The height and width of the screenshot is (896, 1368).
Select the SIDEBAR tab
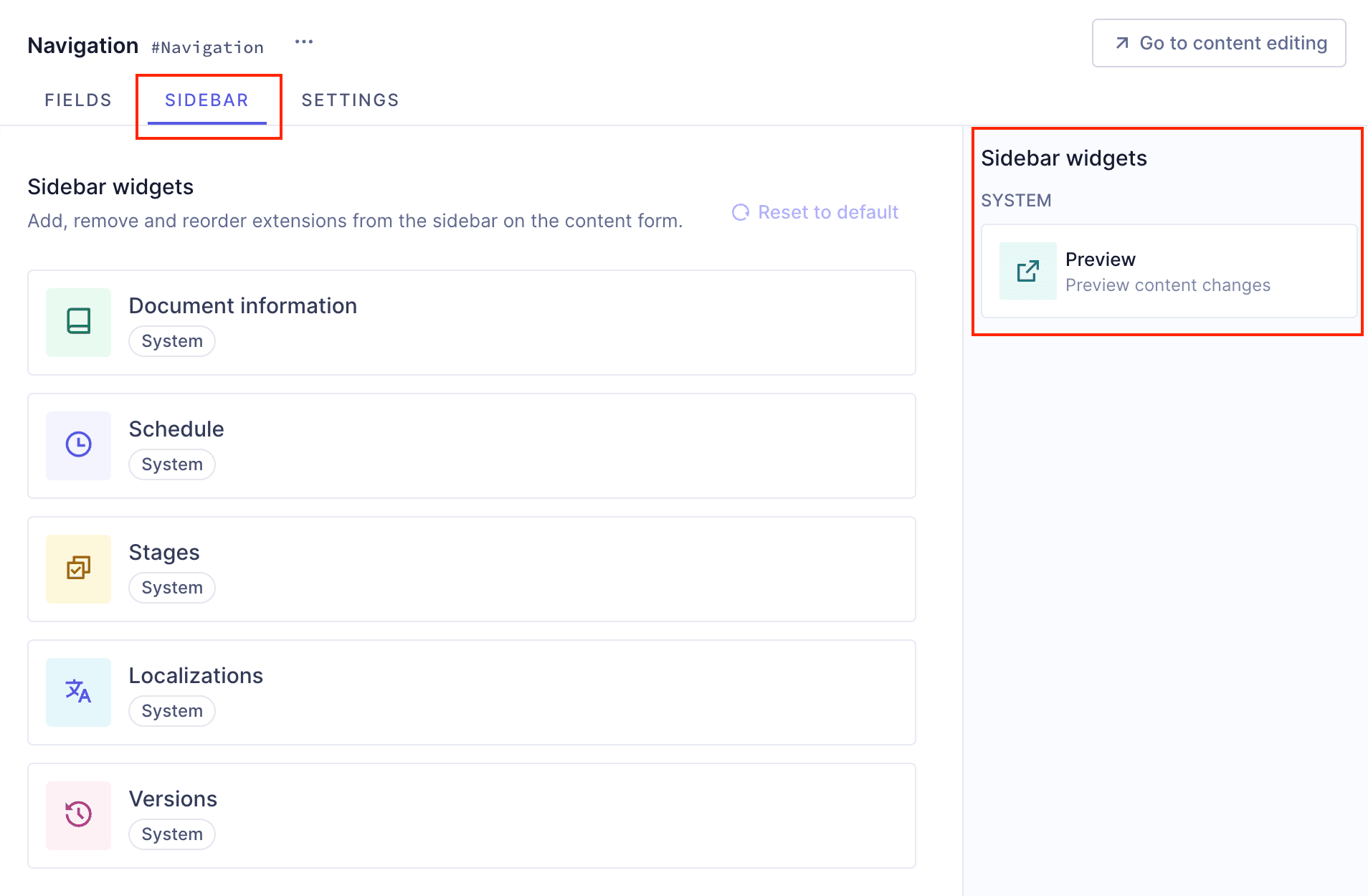click(x=207, y=100)
